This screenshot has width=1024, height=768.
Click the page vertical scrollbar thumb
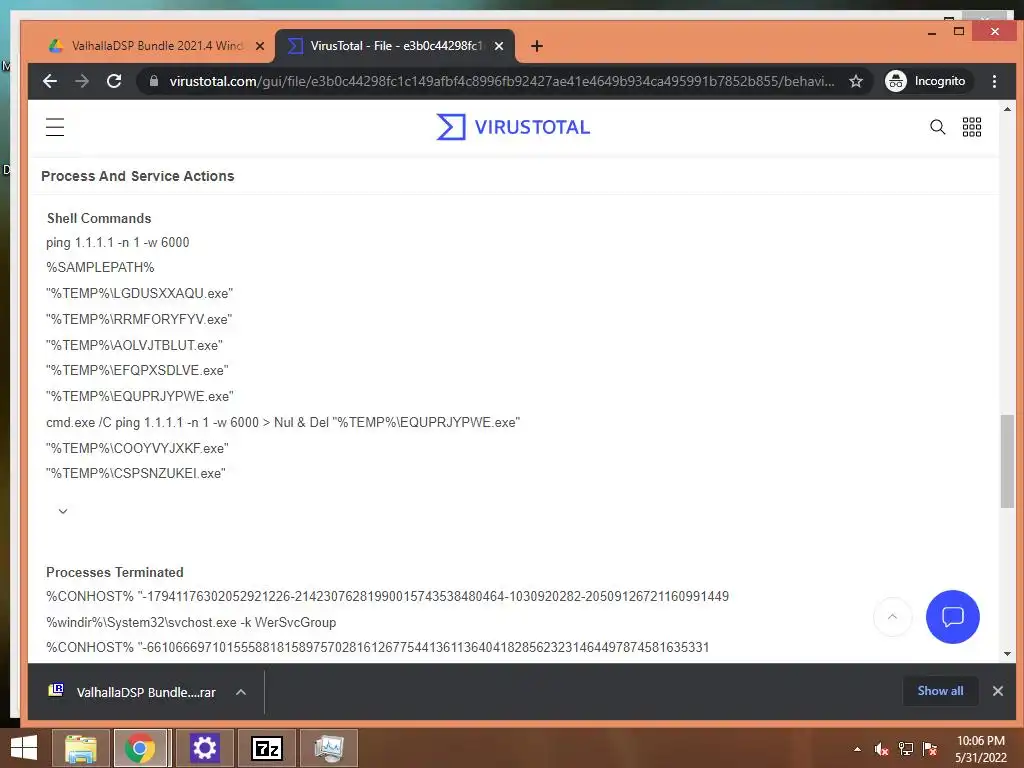[x=1007, y=461]
